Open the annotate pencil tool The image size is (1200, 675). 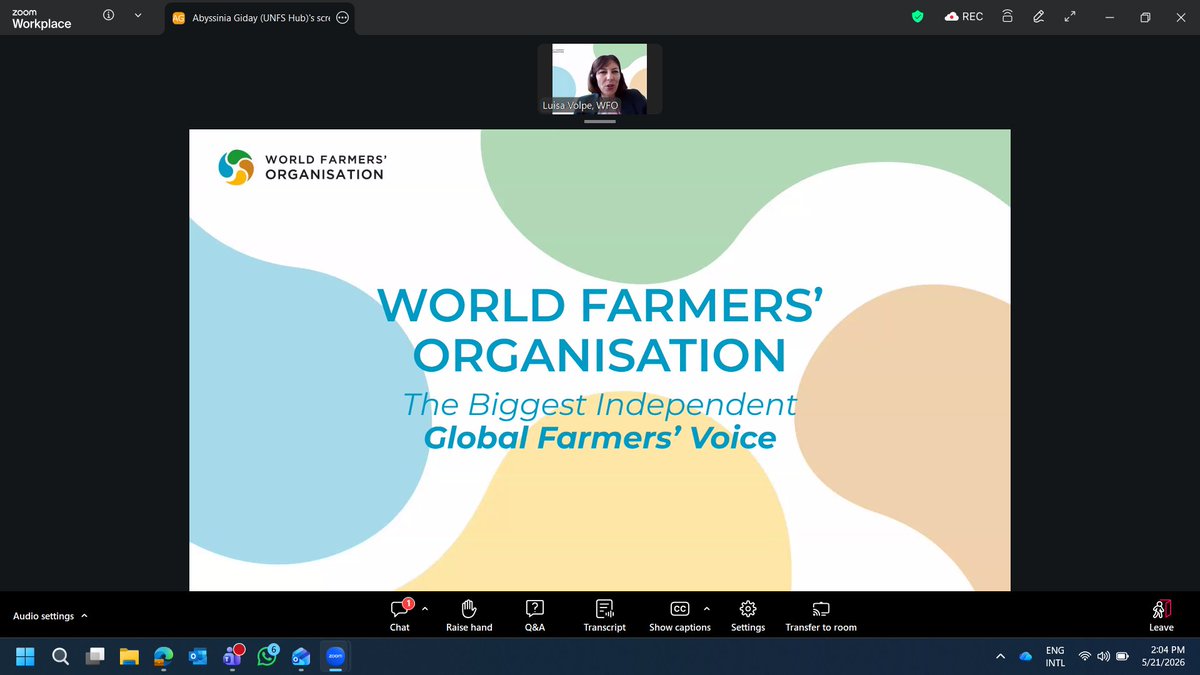coord(1039,17)
